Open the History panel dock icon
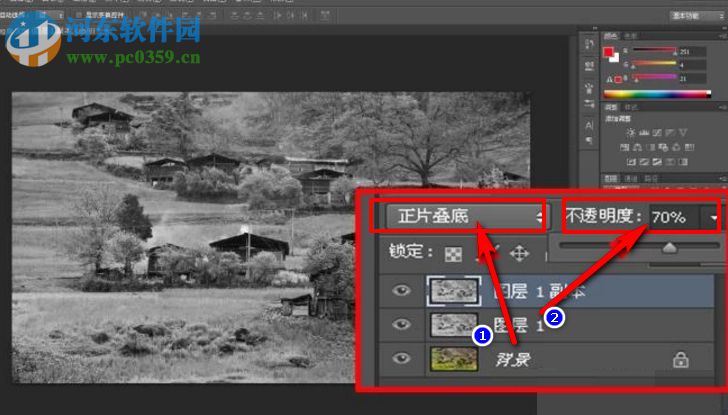 pos(590,44)
